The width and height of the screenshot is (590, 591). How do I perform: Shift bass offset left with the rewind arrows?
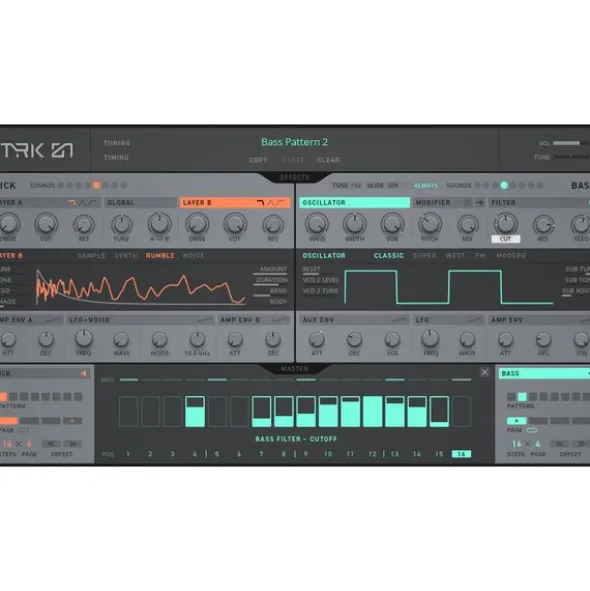click(x=560, y=444)
